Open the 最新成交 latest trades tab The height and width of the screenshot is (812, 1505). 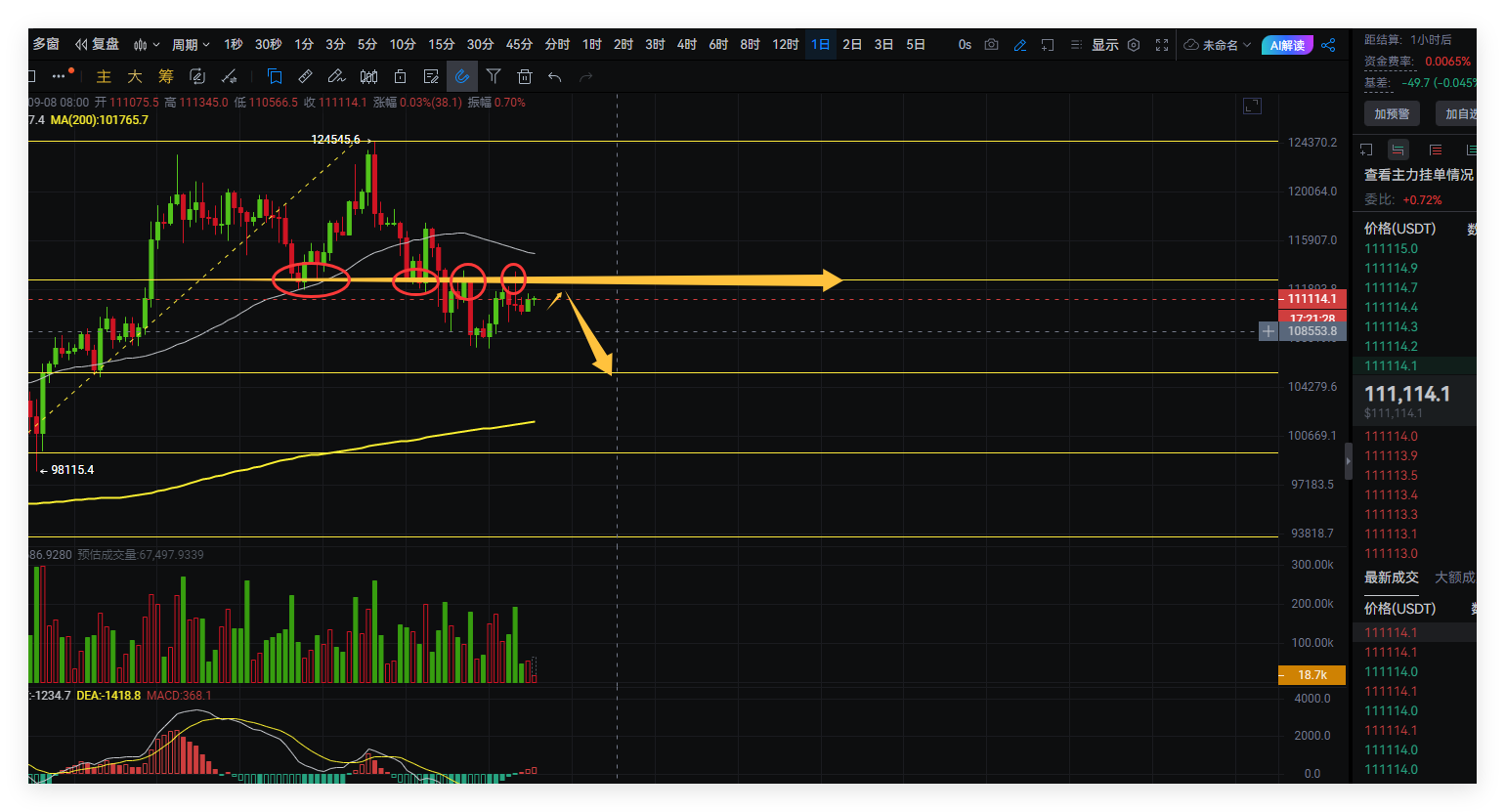(x=1392, y=577)
